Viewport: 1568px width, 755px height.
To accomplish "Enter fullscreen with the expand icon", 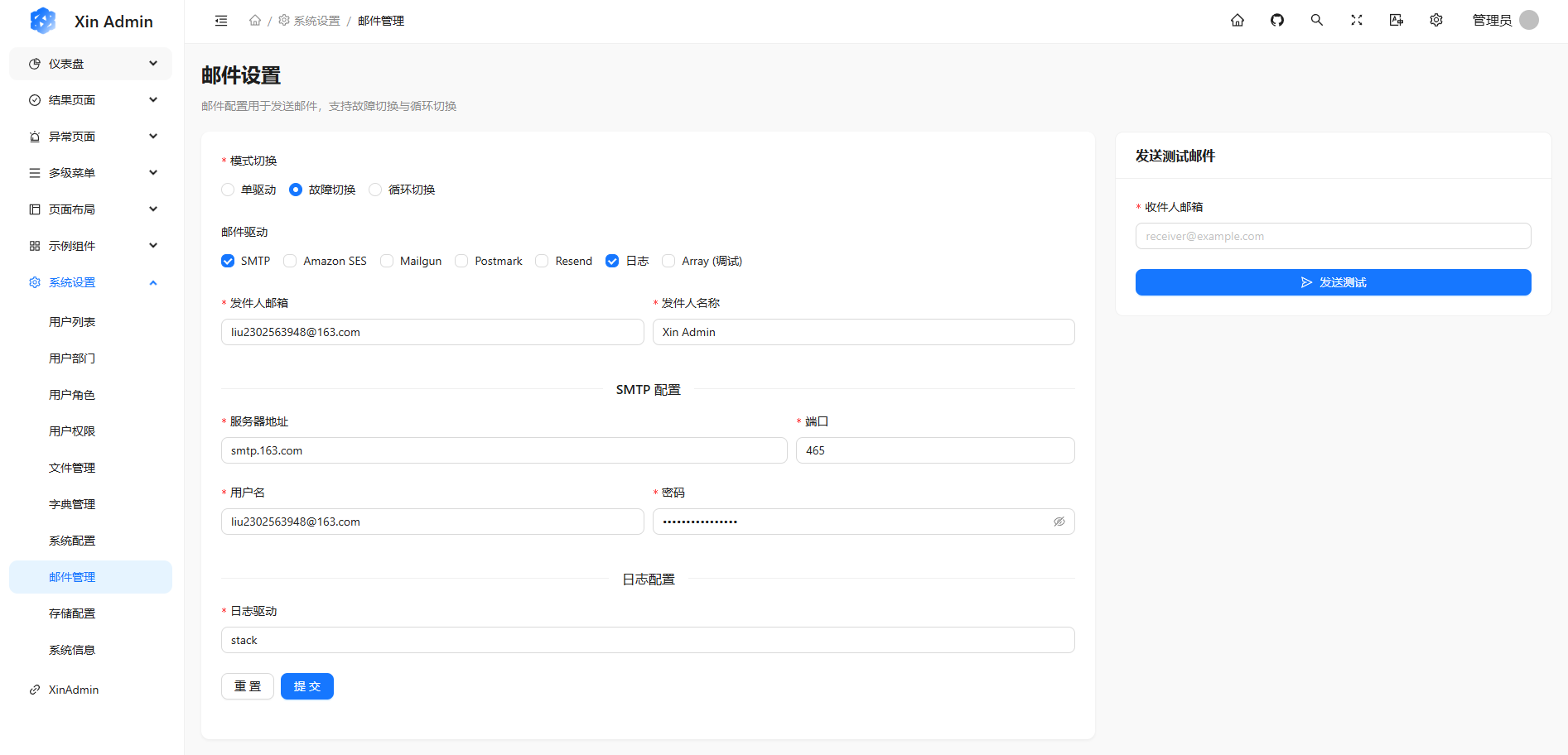I will (1356, 20).
